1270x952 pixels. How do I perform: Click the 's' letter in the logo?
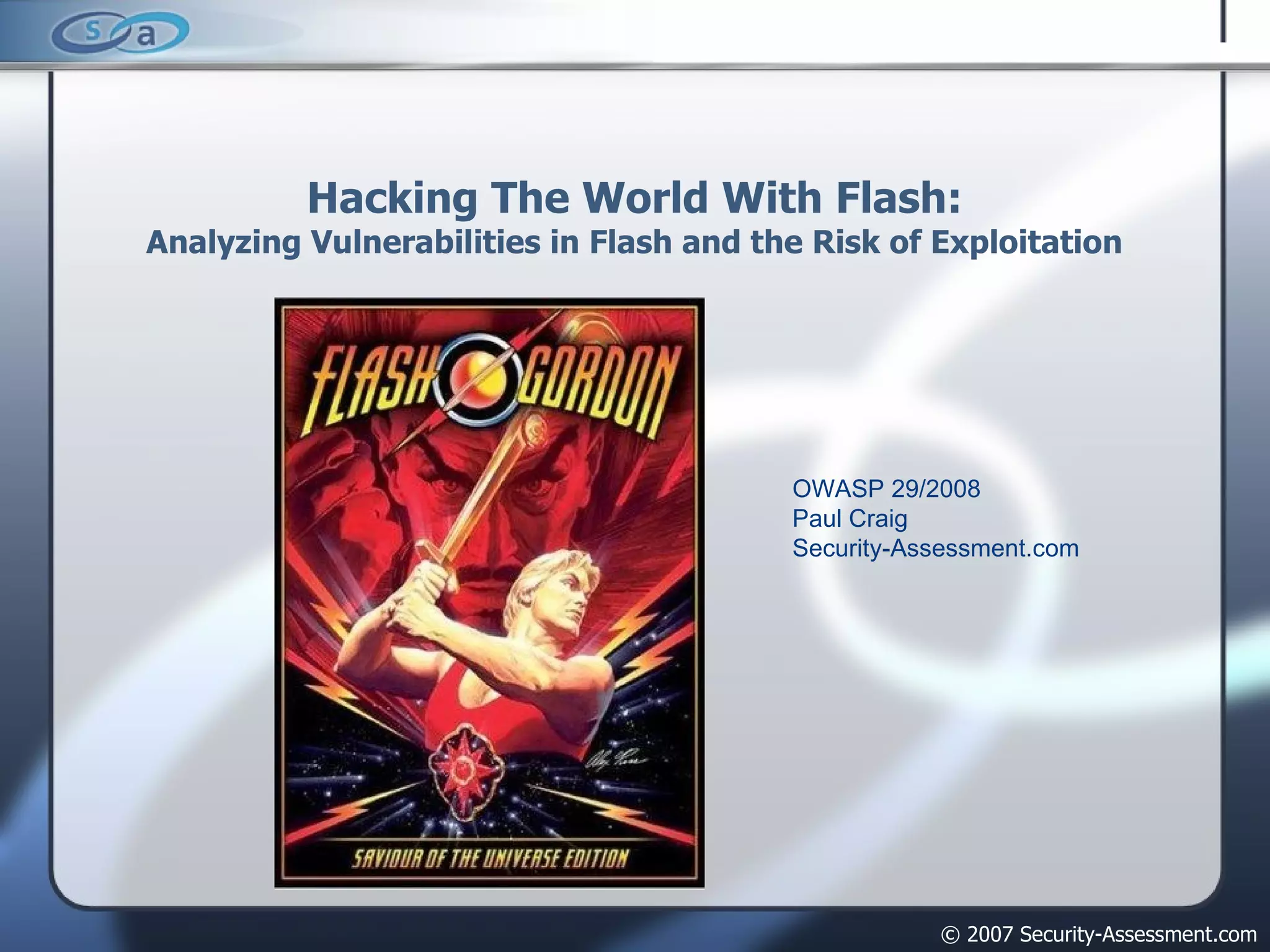pyautogui.click(x=92, y=29)
